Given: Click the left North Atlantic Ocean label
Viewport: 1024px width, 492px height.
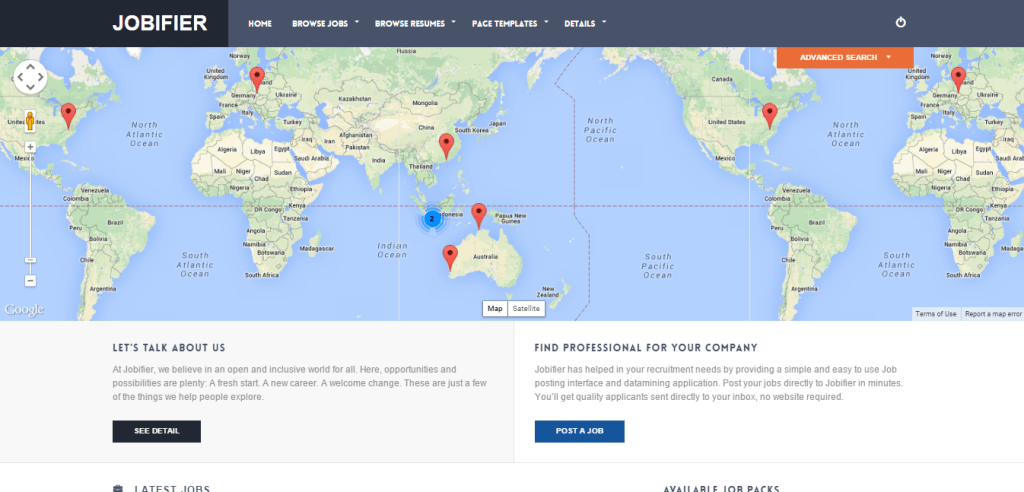Looking at the screenshot, I should click(144, 134).
